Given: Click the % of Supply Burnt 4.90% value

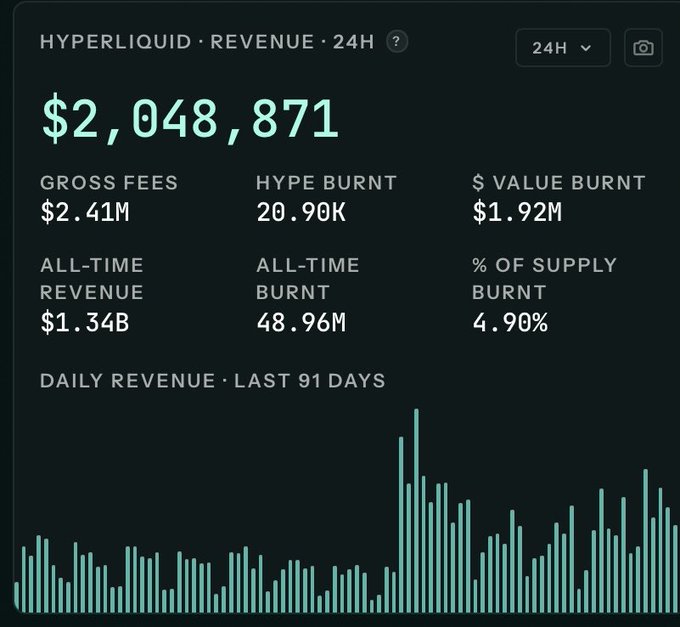Looking at the screenshot, I should (x=510, y=323).
